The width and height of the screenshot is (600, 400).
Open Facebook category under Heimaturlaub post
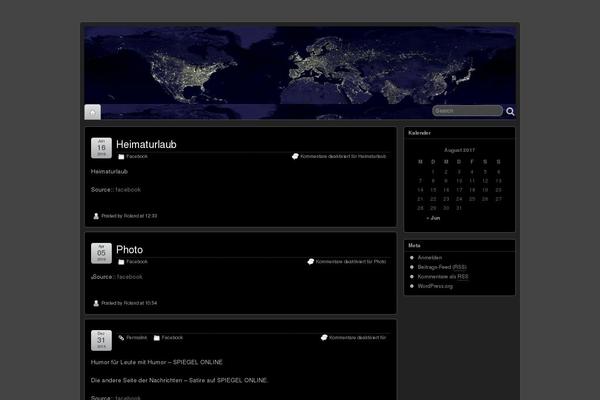tap(137, 157)
